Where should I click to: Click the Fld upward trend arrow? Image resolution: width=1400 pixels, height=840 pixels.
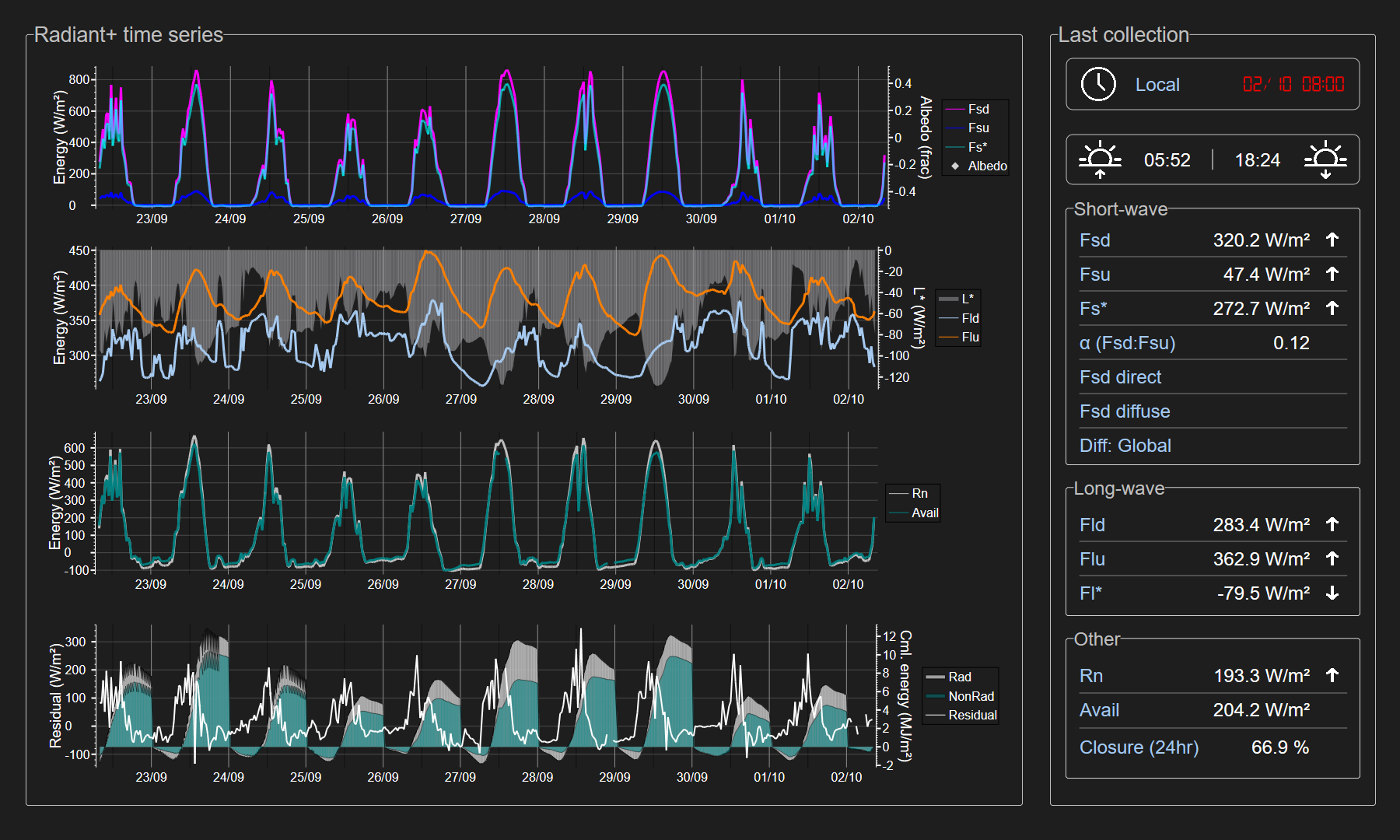[x=1332, y=524]
